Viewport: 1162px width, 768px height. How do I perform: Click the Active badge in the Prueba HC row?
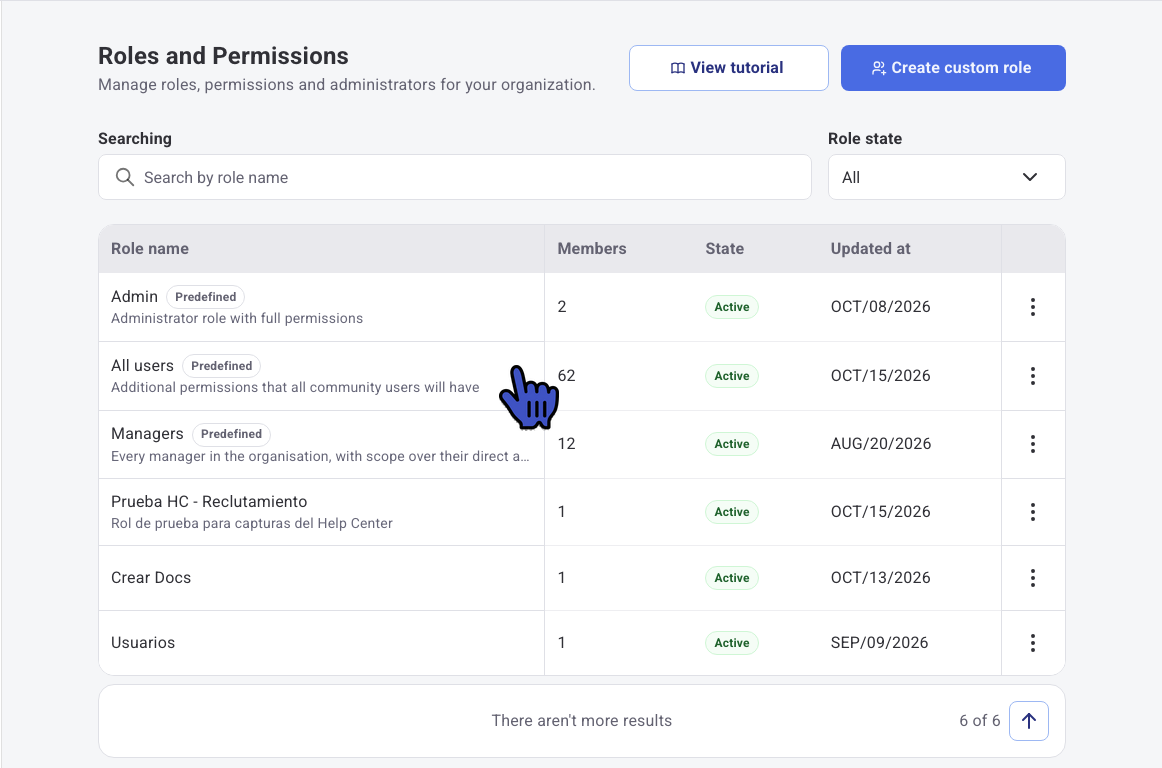tap(731, 512)
